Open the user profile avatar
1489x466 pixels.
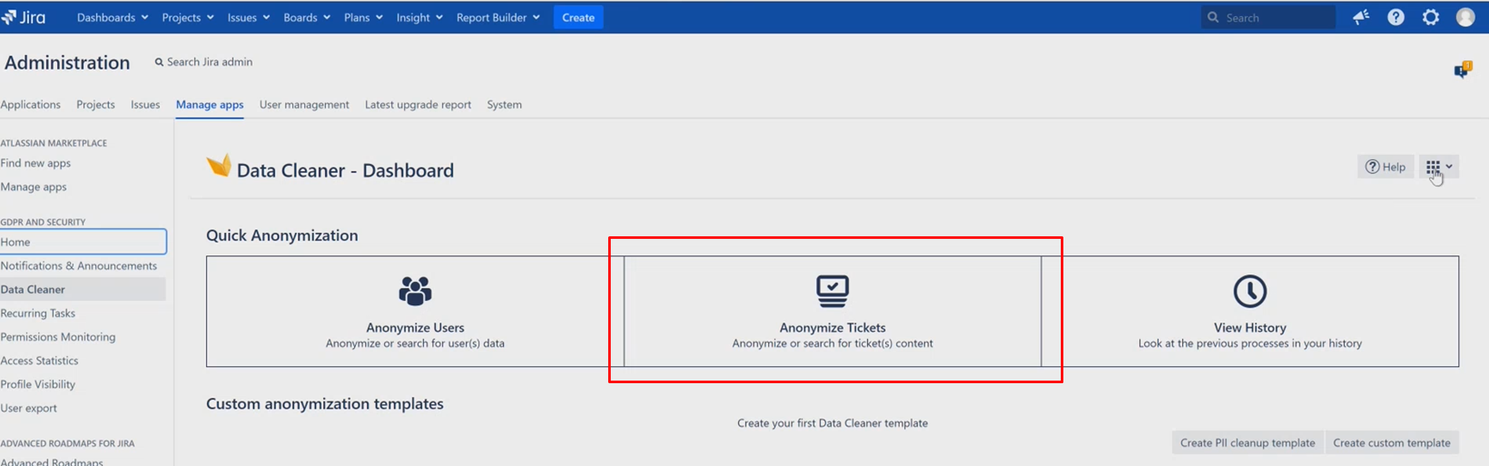[1465, 17]
